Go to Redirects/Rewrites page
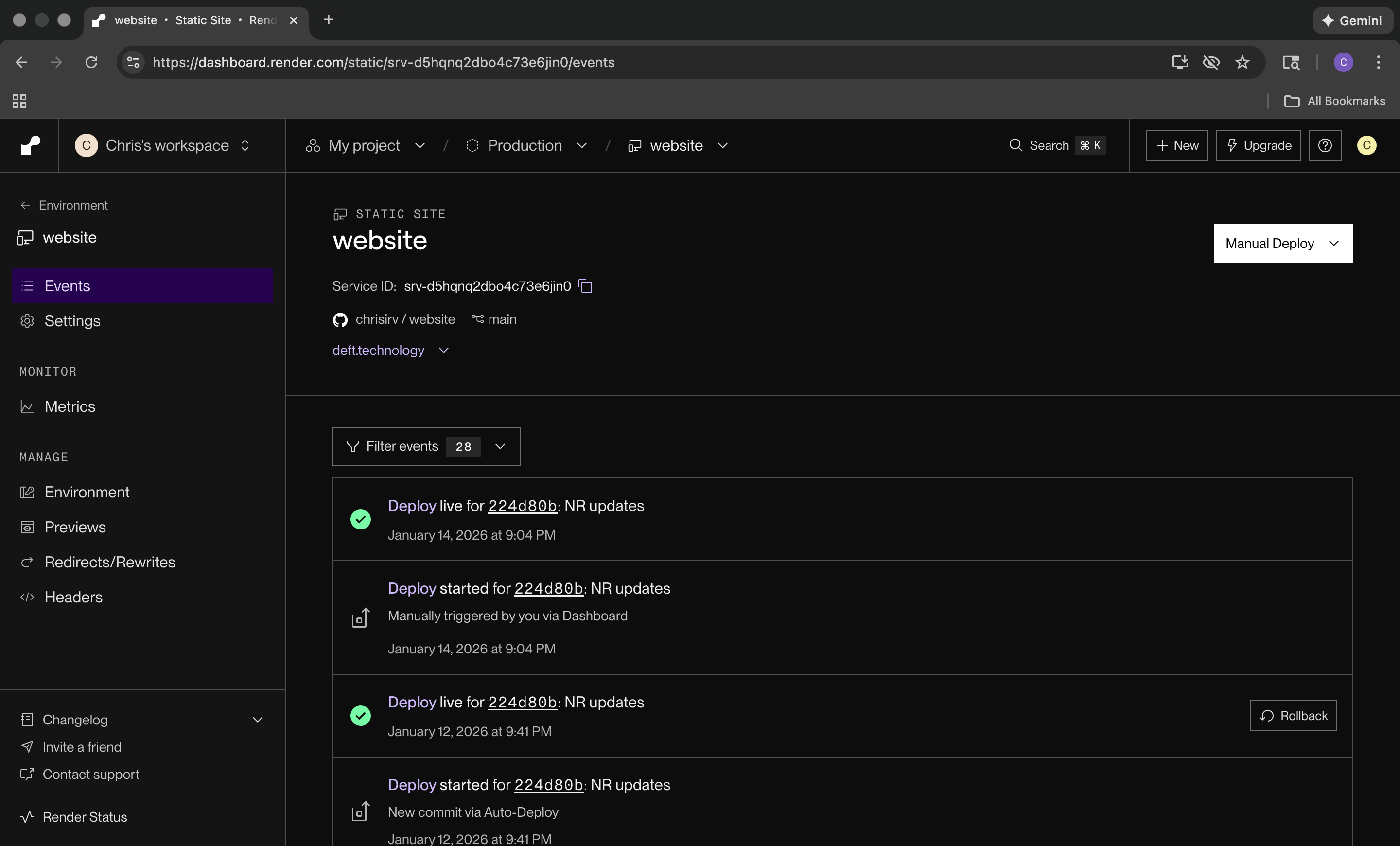The width and height of the screenshot is (1400, 846). click(x=110, y=562)
